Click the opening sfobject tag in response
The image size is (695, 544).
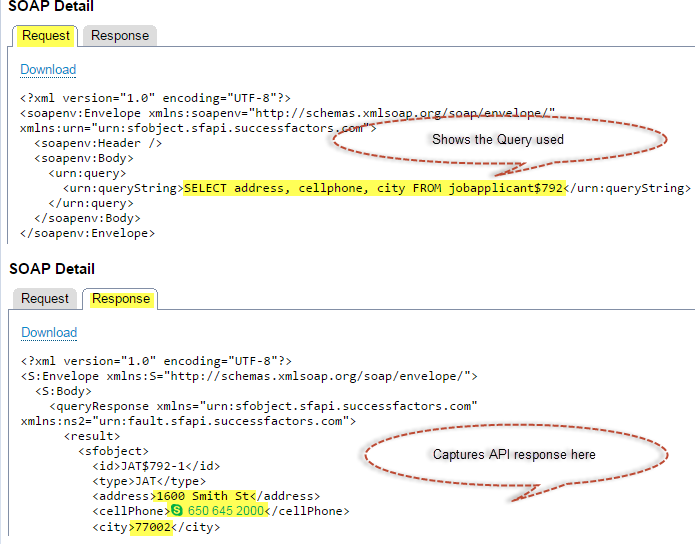[x=113, y=451]
